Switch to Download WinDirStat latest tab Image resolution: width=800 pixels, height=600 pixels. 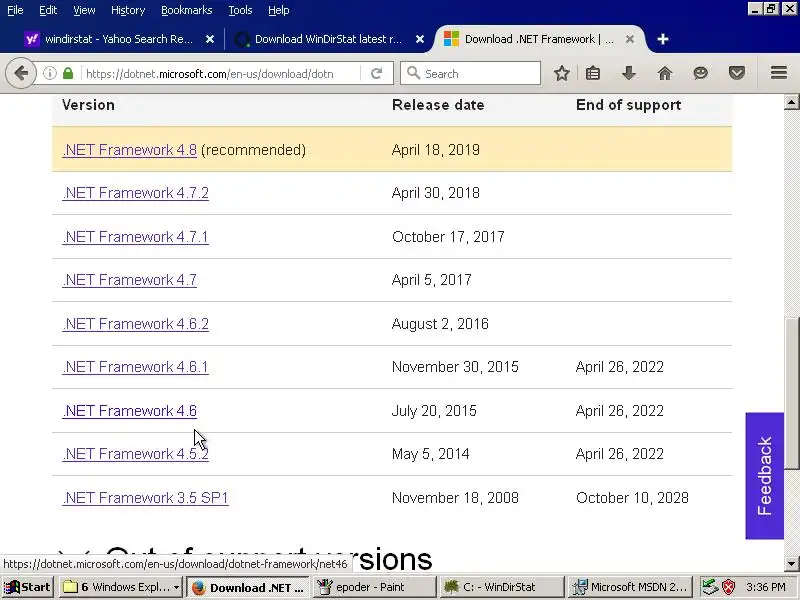point(329,39)
